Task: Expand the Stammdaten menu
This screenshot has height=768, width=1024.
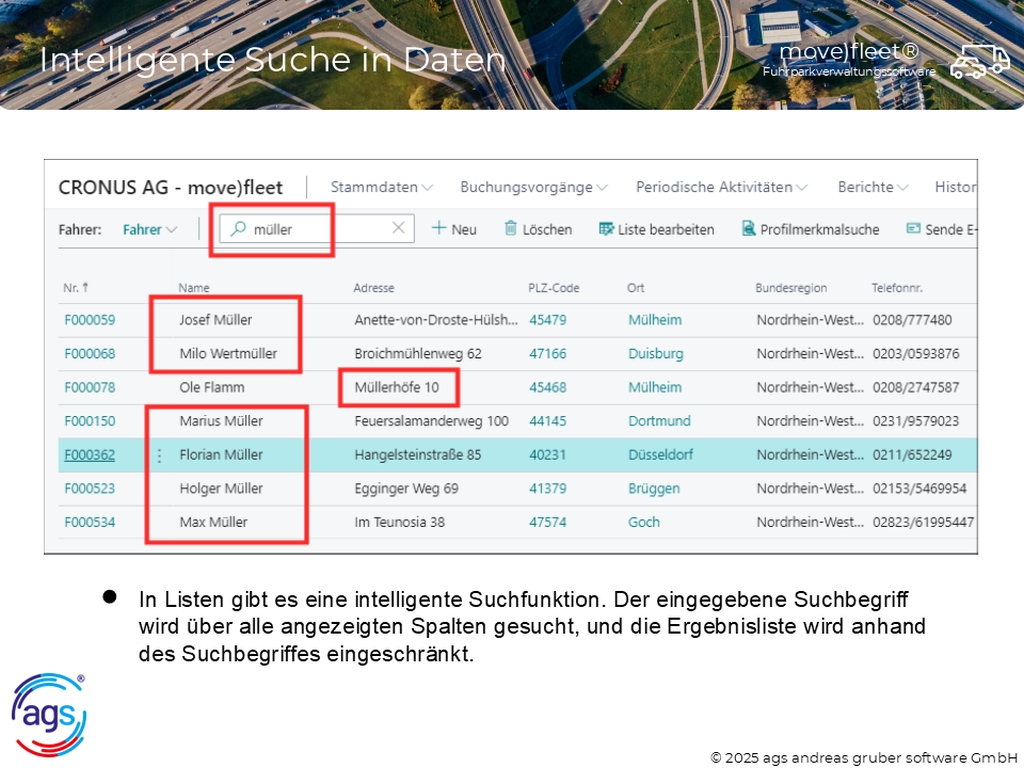Action: tap(381, 187)
